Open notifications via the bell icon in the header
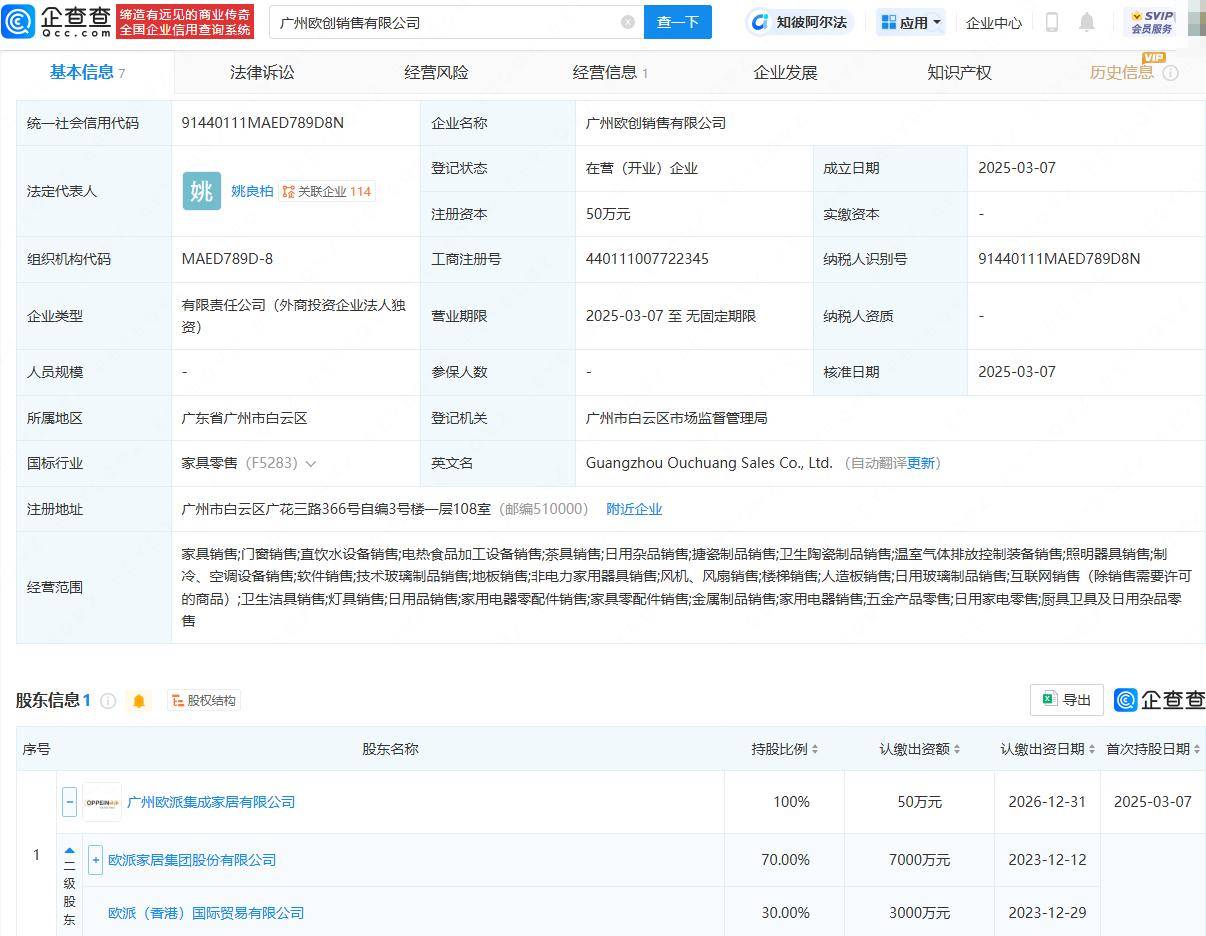The height and width of the screenshot is (936, 1206). tap(1087, 22)
